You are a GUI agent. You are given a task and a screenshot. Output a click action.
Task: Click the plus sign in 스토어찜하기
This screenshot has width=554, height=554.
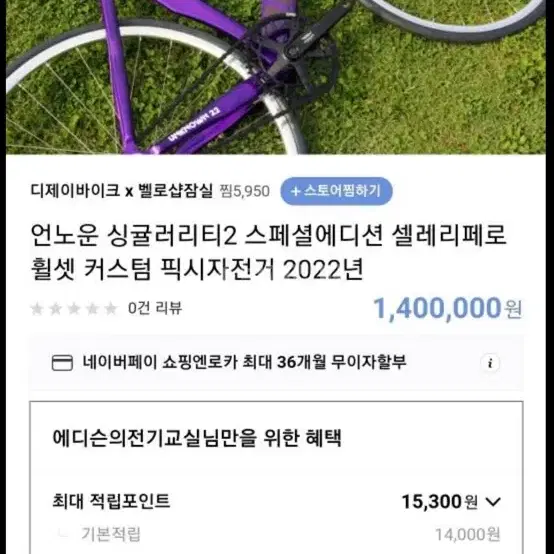point(295,191)
